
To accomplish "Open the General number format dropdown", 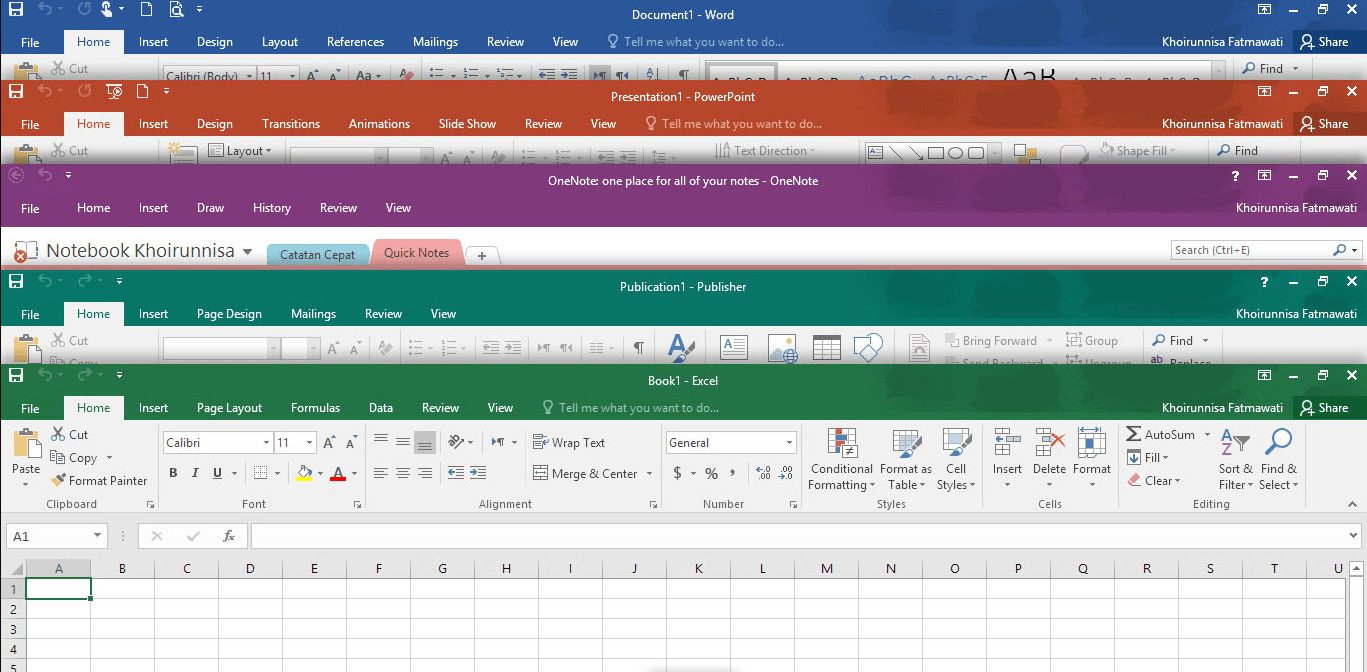I will (789, 443).
